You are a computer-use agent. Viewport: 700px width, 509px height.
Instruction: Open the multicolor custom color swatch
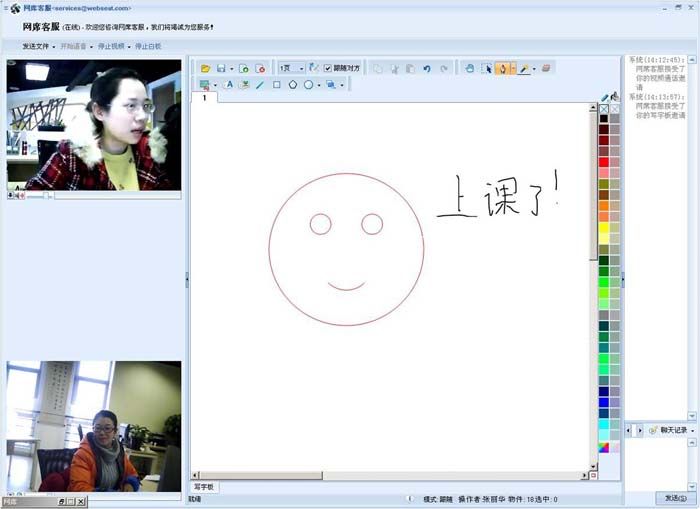pyautogui.click(x=604, y=447)
